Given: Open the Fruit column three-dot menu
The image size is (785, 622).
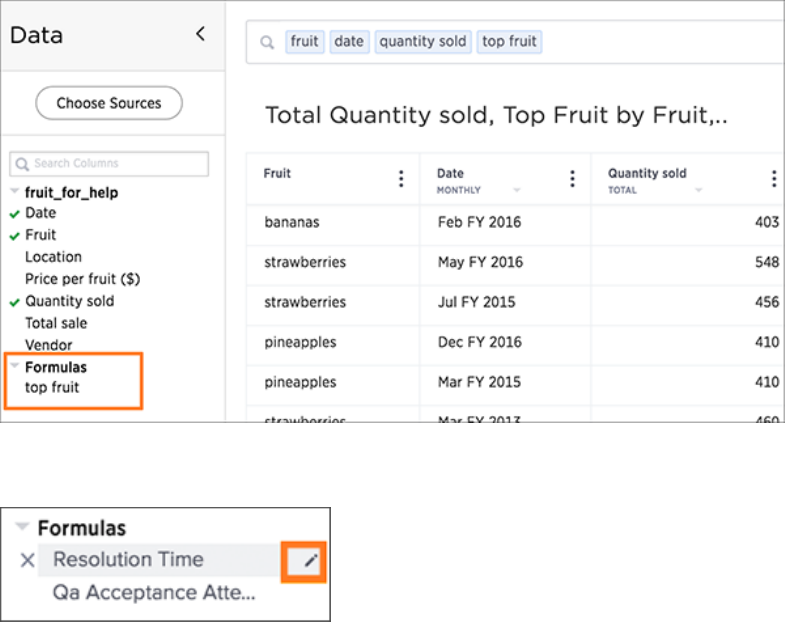Looking at the screenshot, I should click(401, 179).
